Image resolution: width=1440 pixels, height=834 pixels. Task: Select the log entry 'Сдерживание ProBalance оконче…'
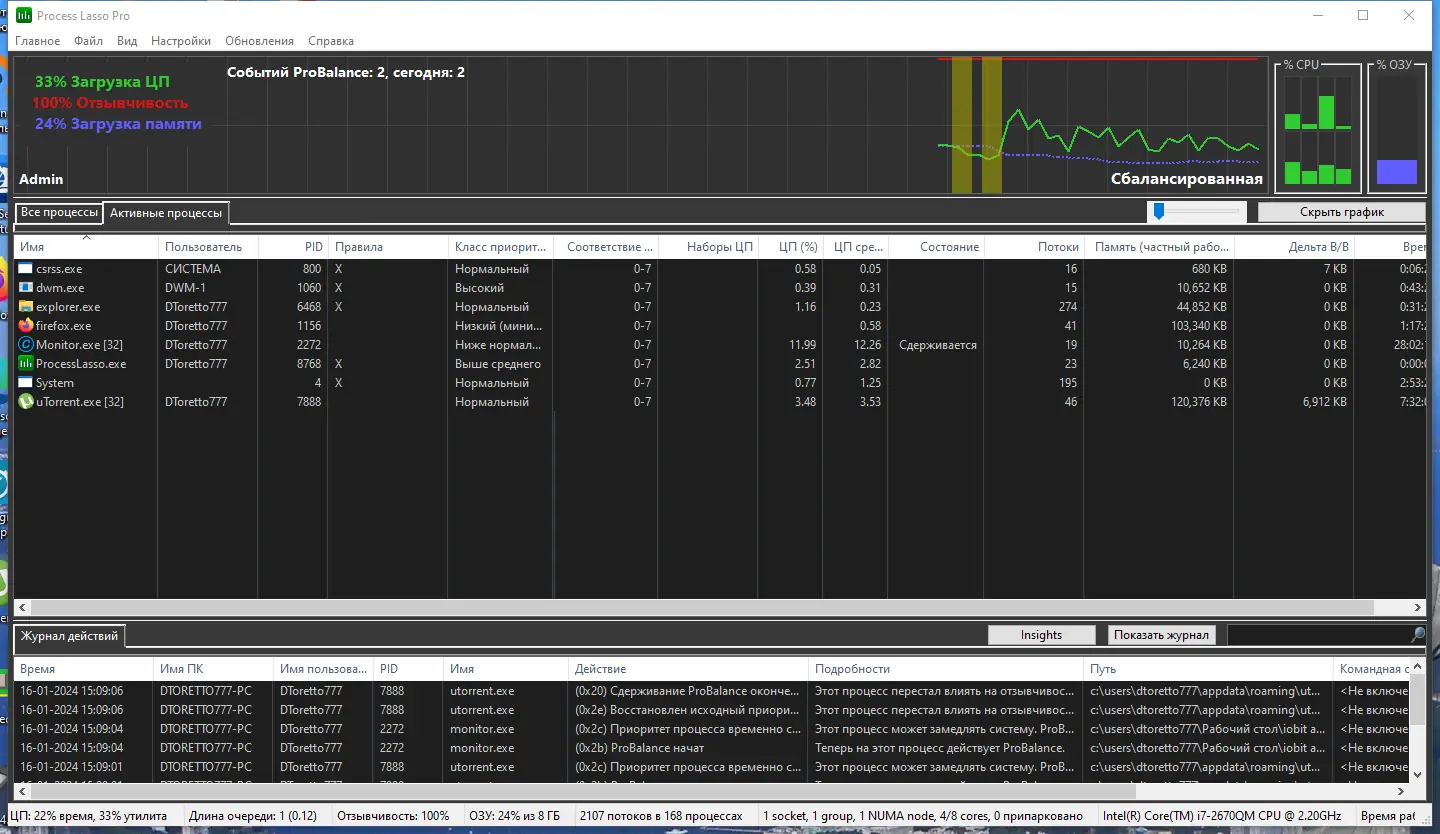pyautogui.click(x=712, y=691)
